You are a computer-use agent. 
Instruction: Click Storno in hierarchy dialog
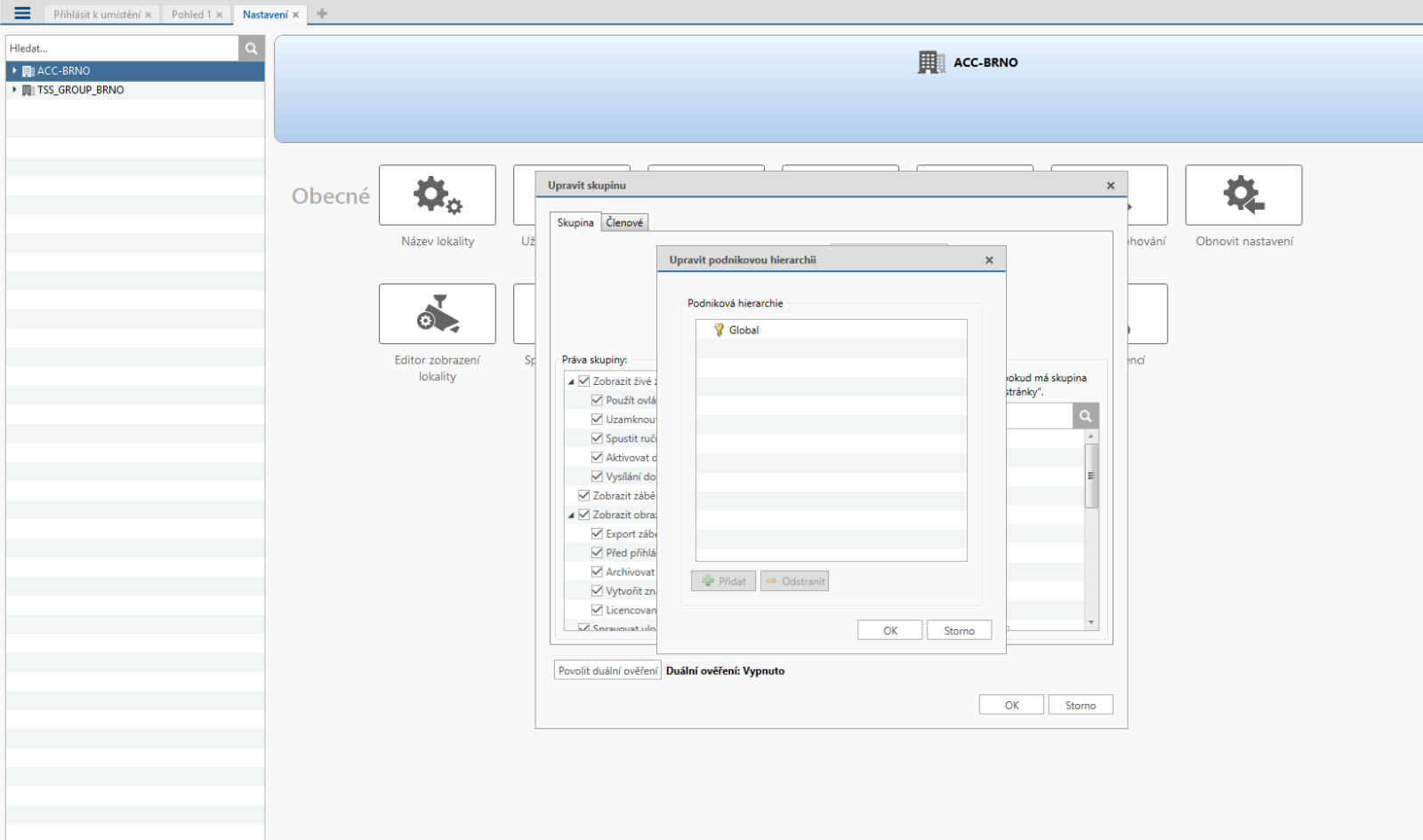coord(959,630)
